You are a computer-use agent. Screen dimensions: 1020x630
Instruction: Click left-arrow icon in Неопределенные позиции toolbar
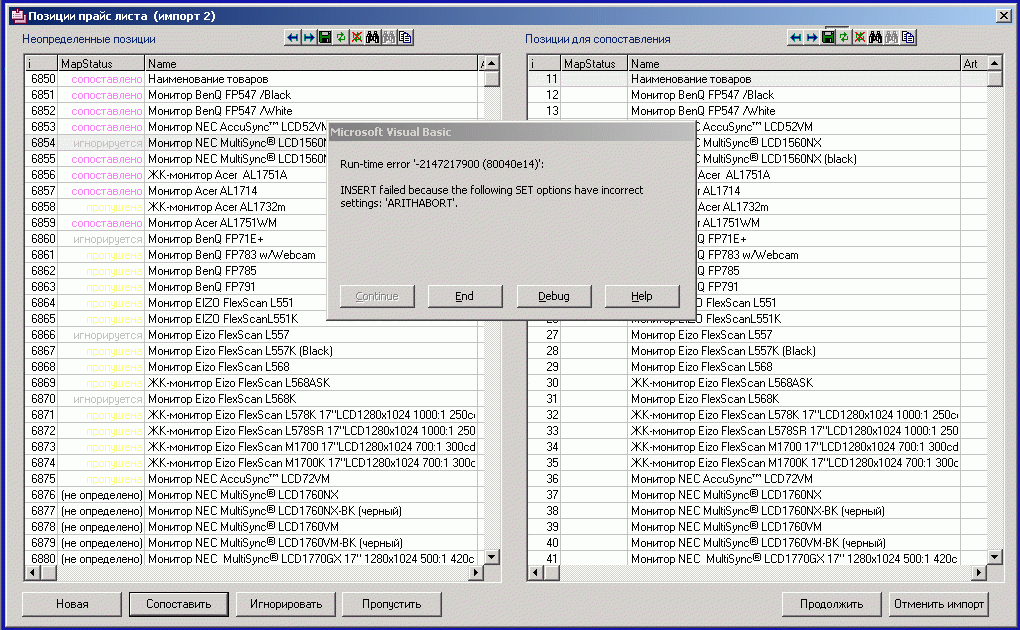click(293, 38)
